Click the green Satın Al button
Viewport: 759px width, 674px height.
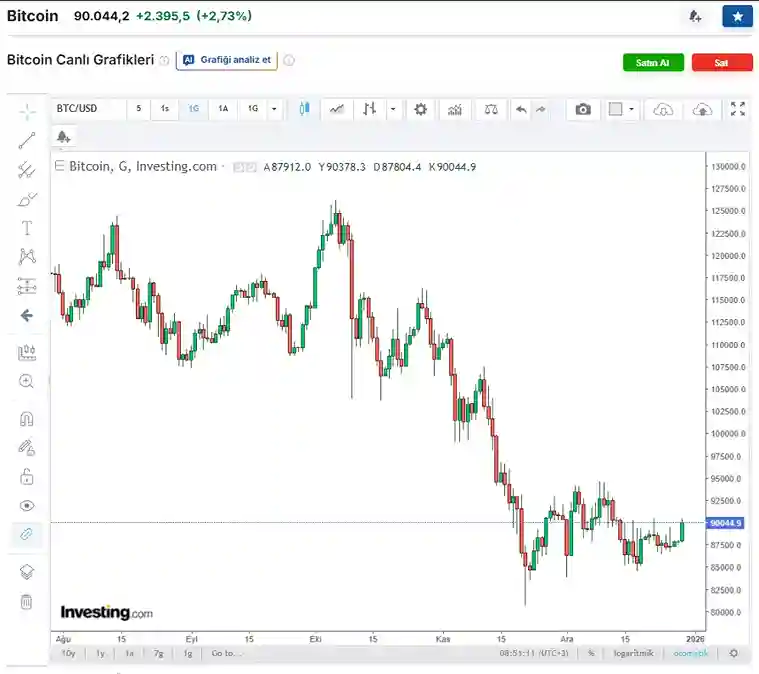point(653,62)
